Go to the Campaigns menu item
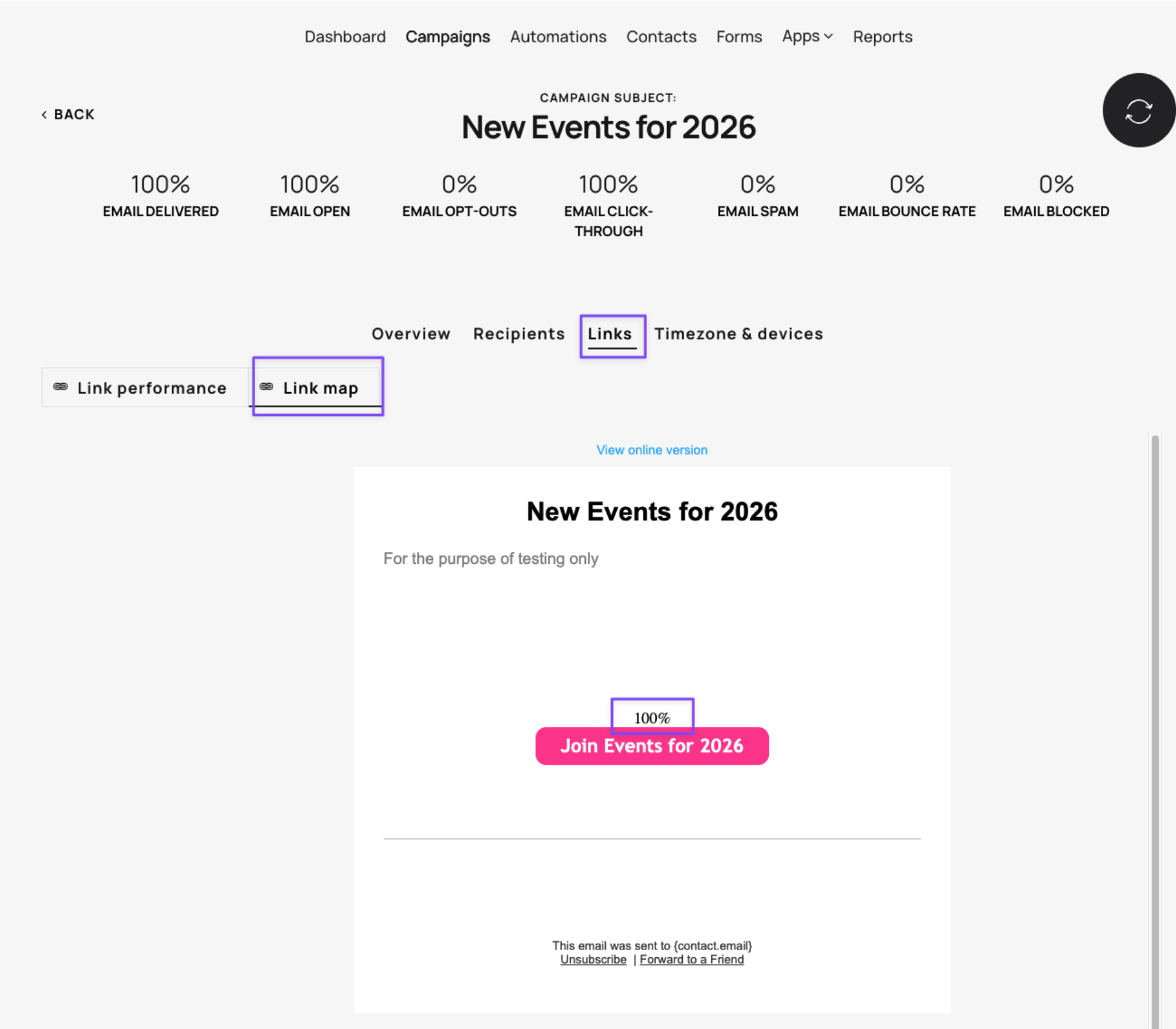This screenshot has height=1029, width=1176. [x=448, y=37]
